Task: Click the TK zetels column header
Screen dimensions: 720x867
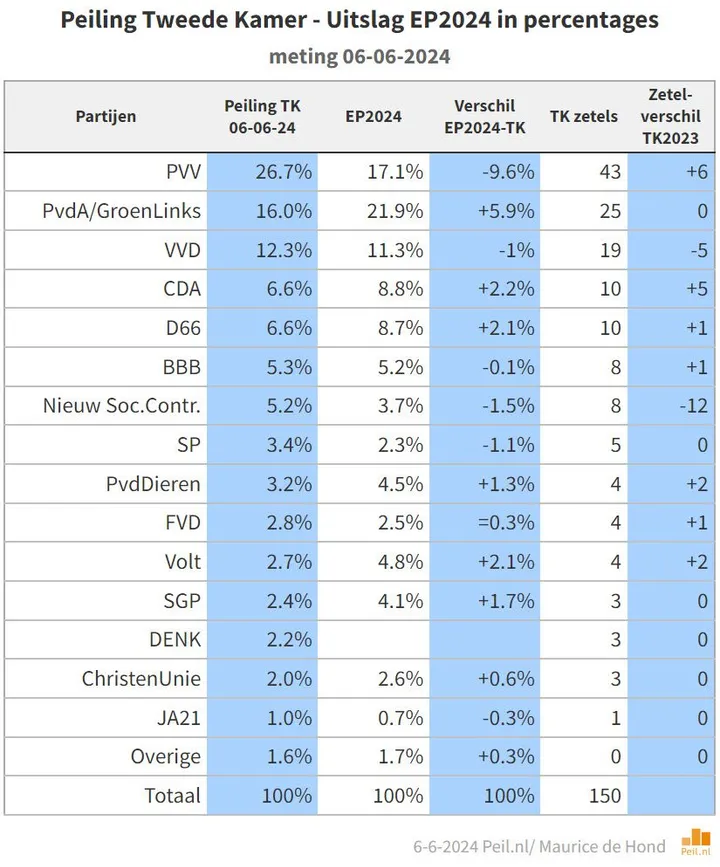Action: 583,117
